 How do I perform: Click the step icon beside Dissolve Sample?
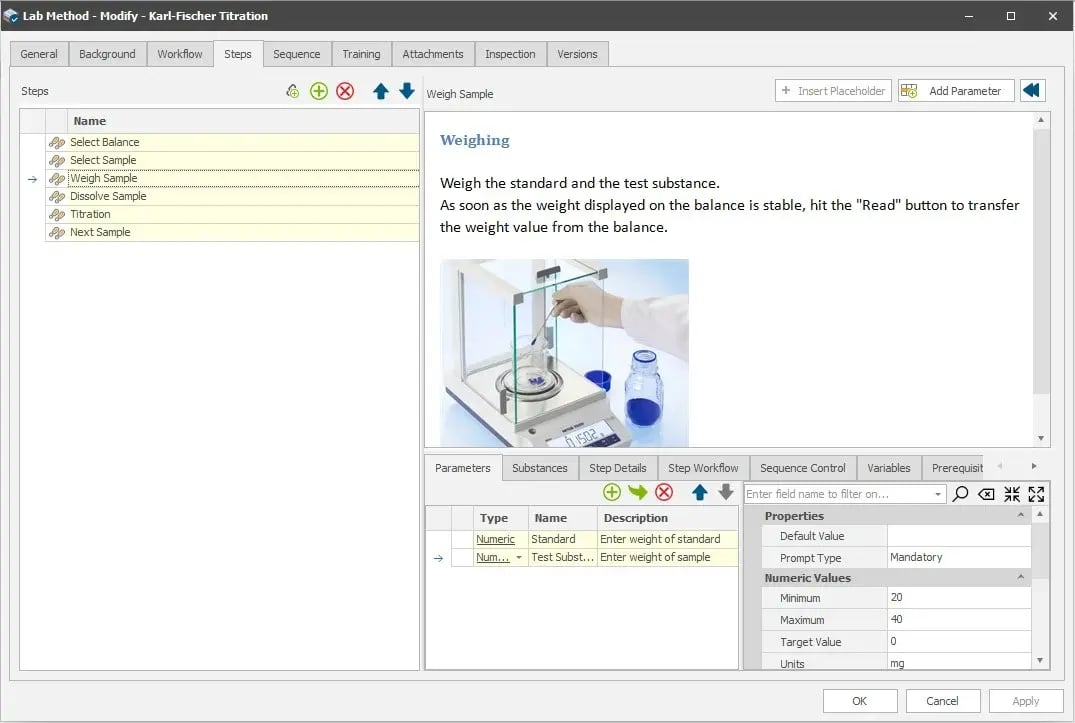[x=57, y=197]
